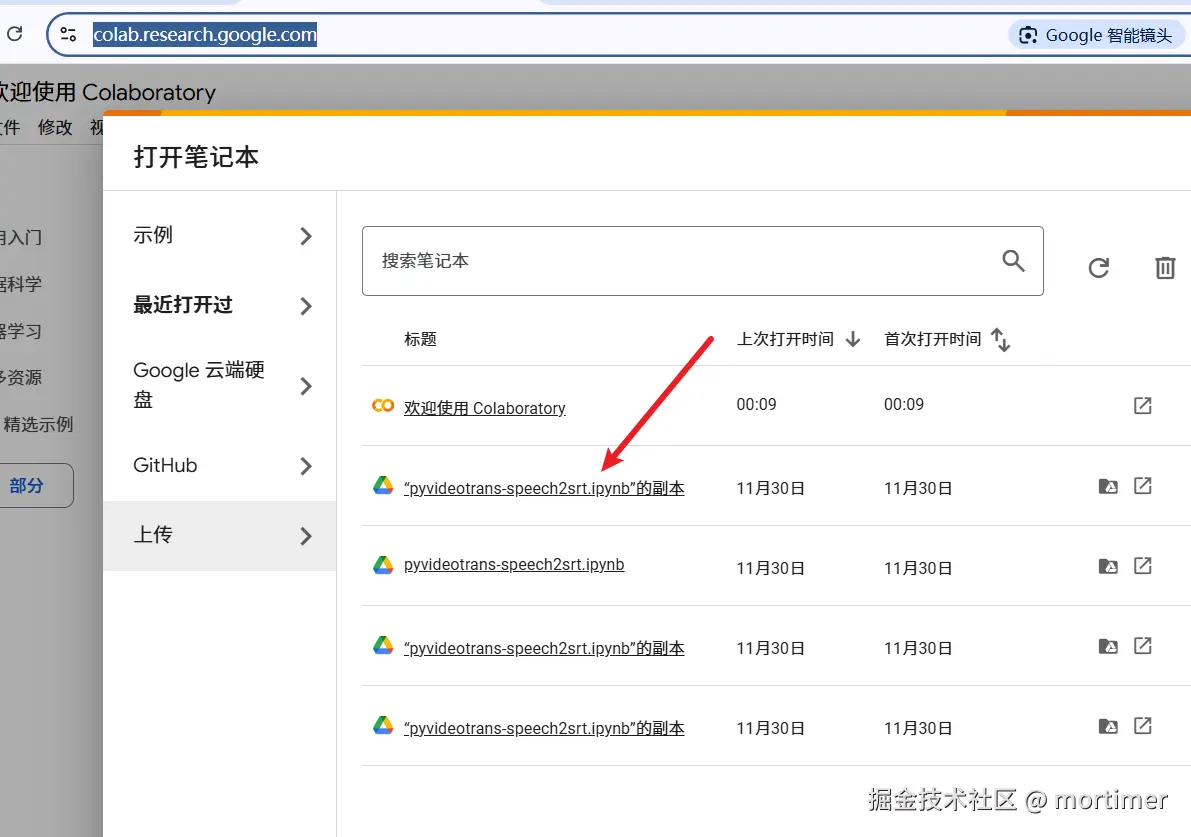1191x837 pixels.
Task: Click the orange CO Colab logo icon
Action: 383,406
